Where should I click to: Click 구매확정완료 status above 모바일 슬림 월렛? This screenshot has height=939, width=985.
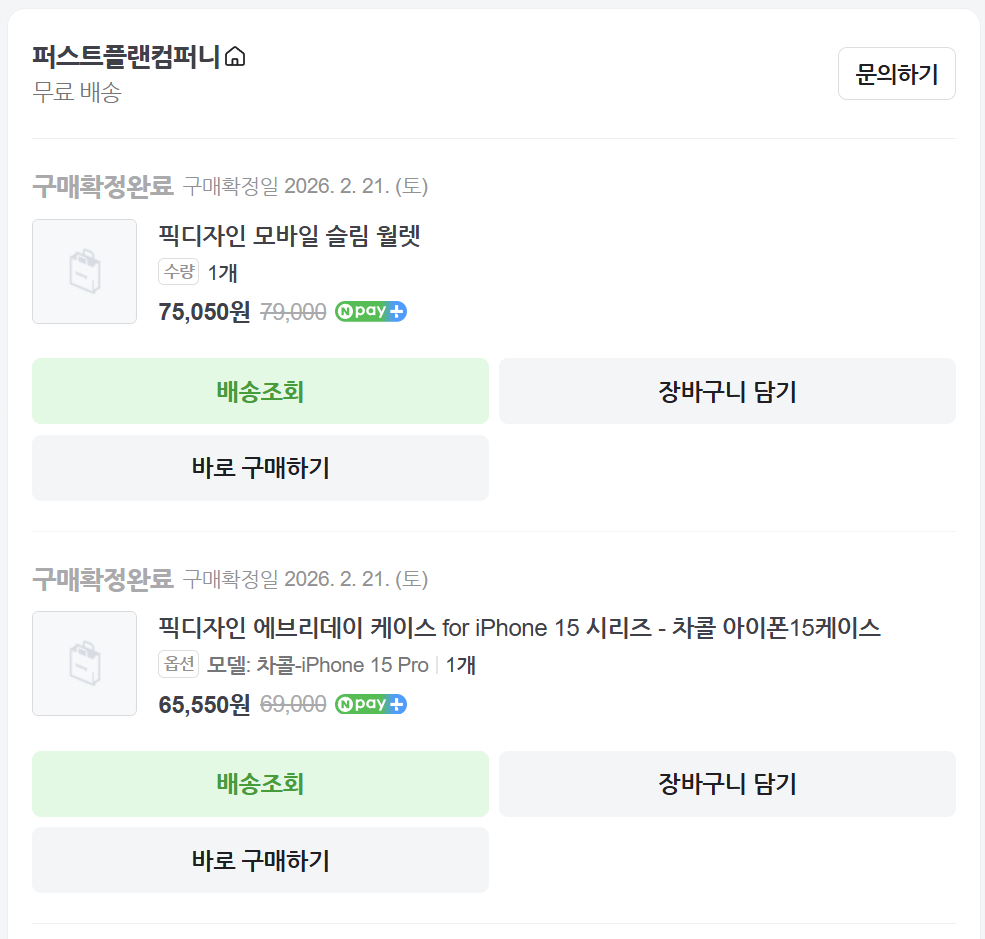(x=103, y=186)
